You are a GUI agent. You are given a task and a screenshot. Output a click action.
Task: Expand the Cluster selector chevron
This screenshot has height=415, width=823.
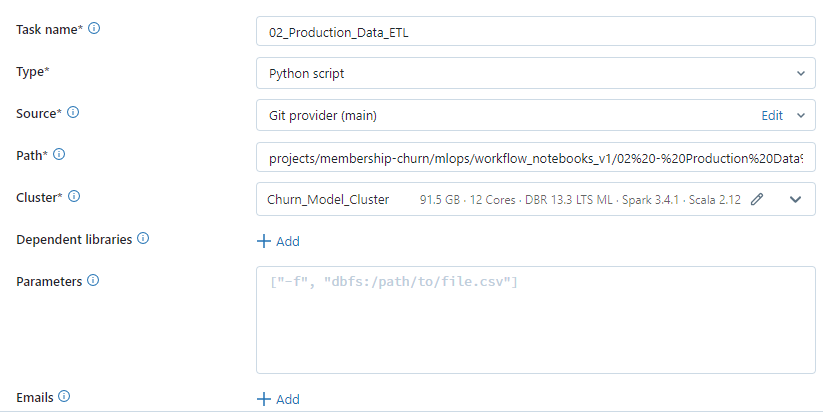796,199
